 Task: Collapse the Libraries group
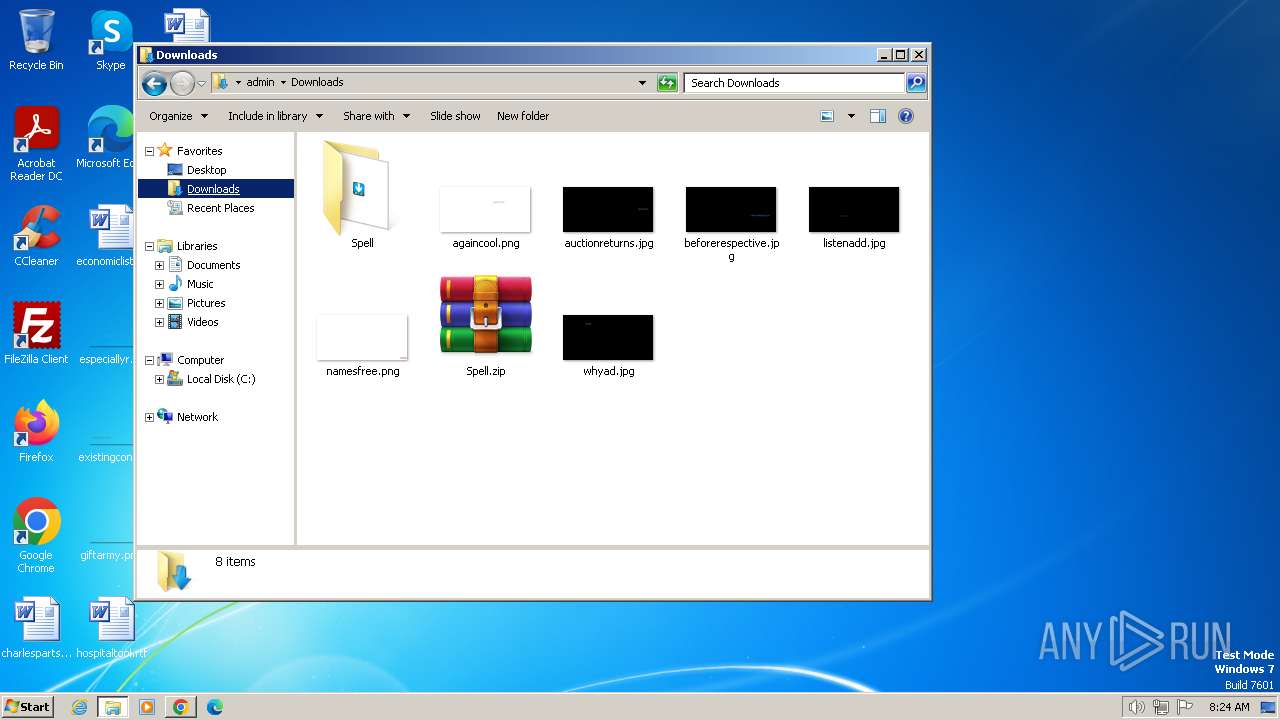coord(150,246)
